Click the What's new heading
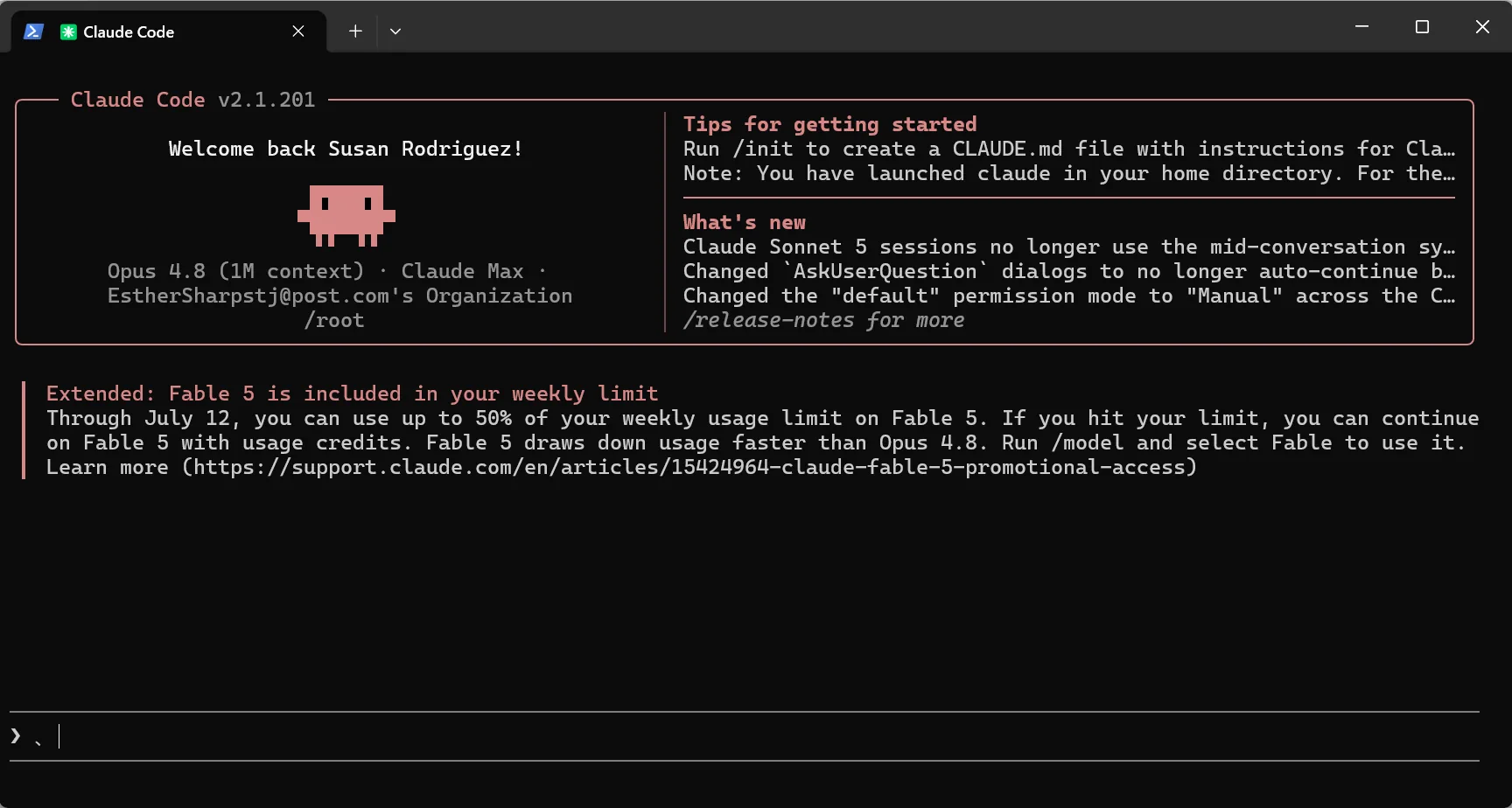Viewport: 1512px width, 808px height. point(744,222)
